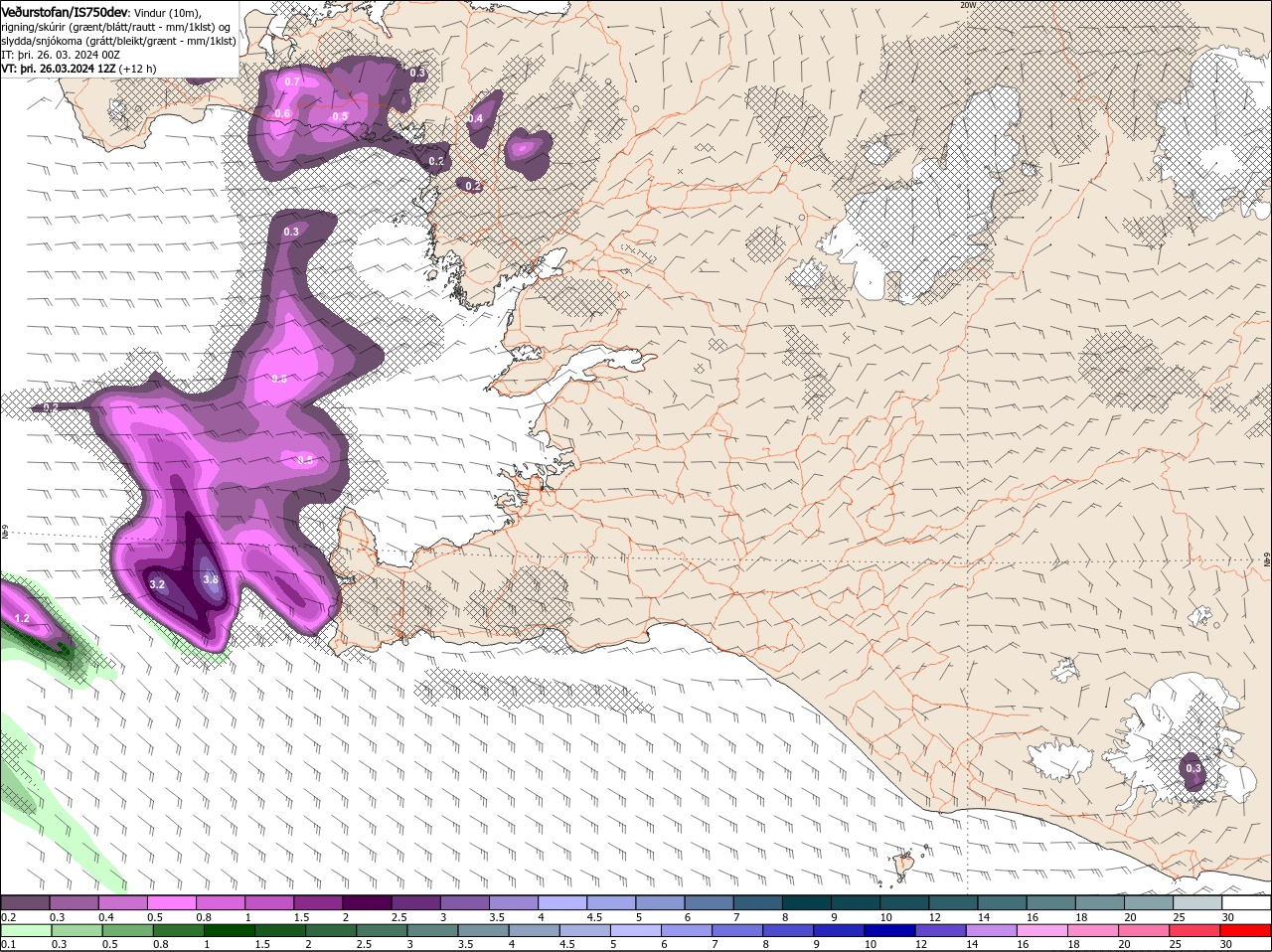Click the '3.5' label on the upper legend
The width and height of the screenshot is (1272, 952).
(497, 917)
